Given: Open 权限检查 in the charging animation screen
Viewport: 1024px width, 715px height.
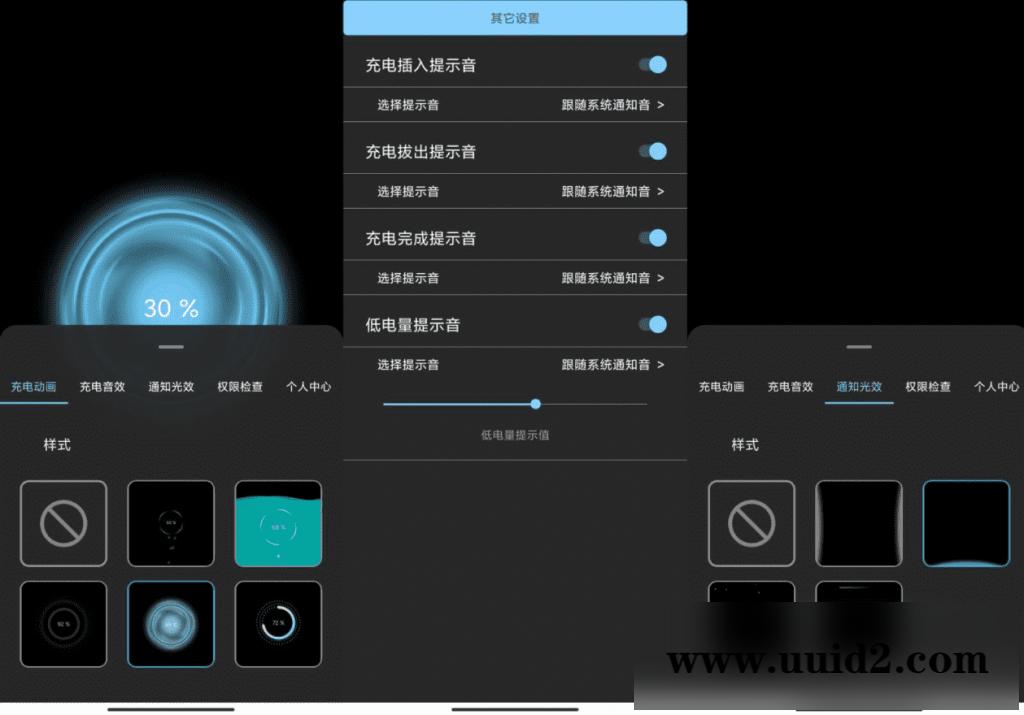Looking at the screenshot, I should (240, 387).
